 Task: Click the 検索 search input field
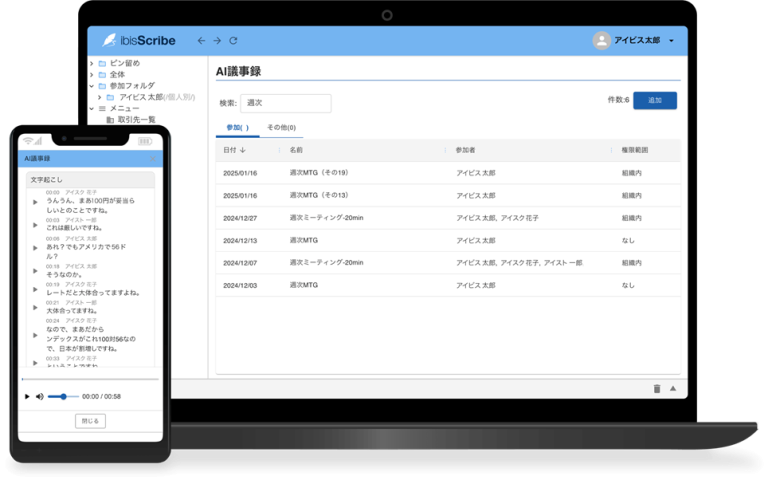[285, 103]
